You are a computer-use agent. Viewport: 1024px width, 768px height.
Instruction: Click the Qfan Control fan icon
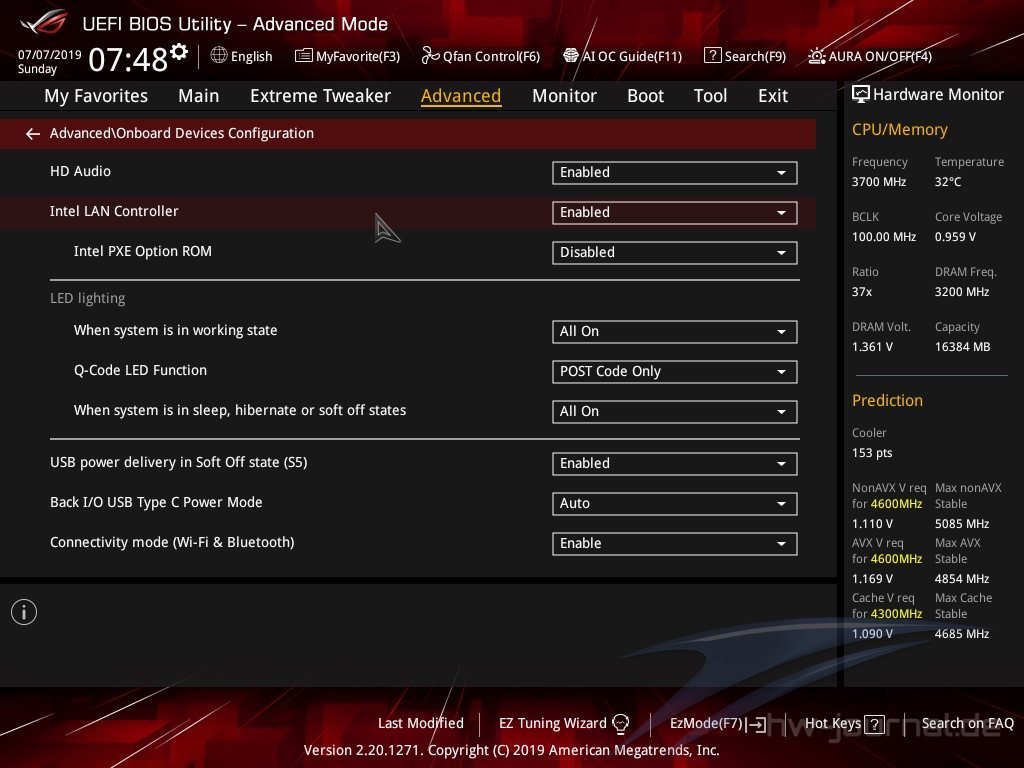[430, 56]
